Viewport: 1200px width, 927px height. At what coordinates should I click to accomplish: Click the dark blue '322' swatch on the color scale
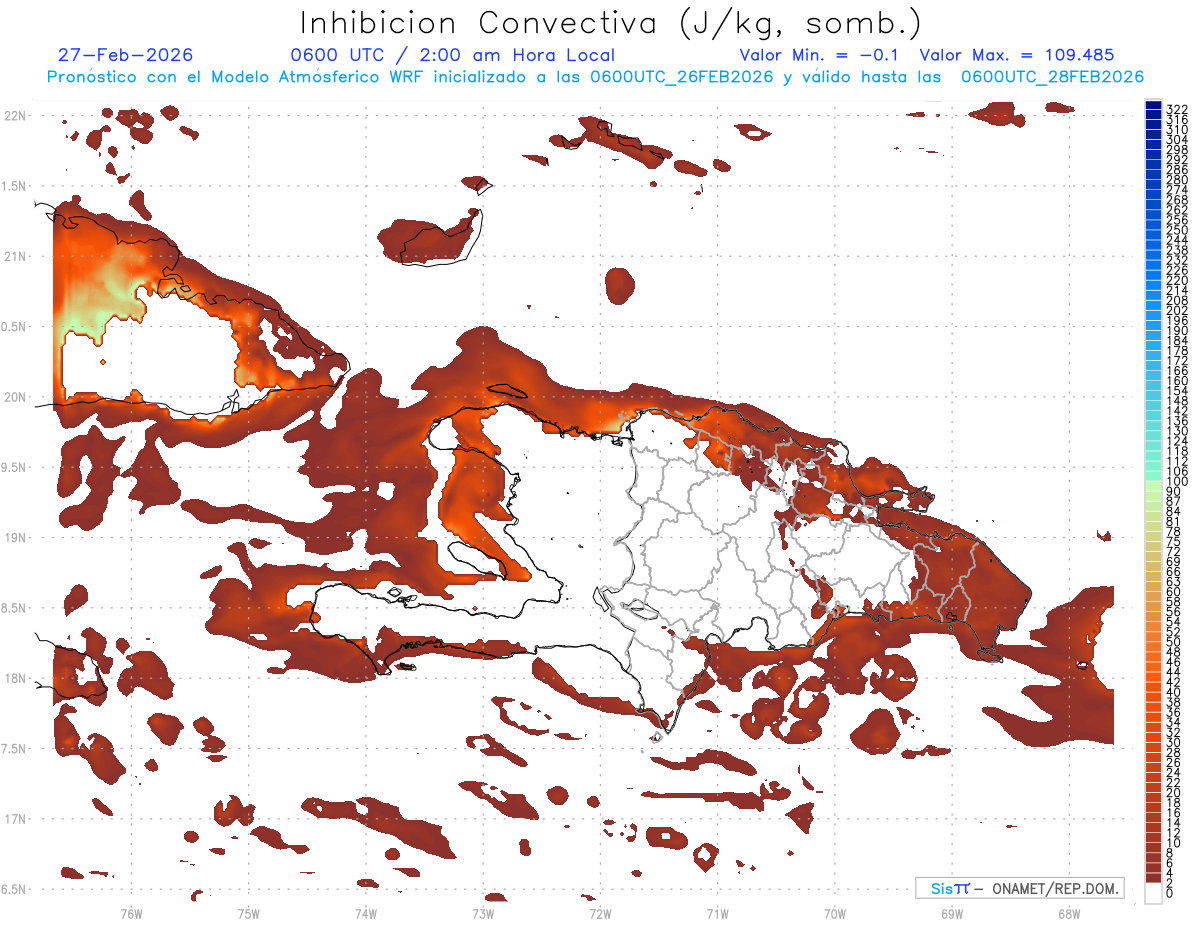point(1153,107)
